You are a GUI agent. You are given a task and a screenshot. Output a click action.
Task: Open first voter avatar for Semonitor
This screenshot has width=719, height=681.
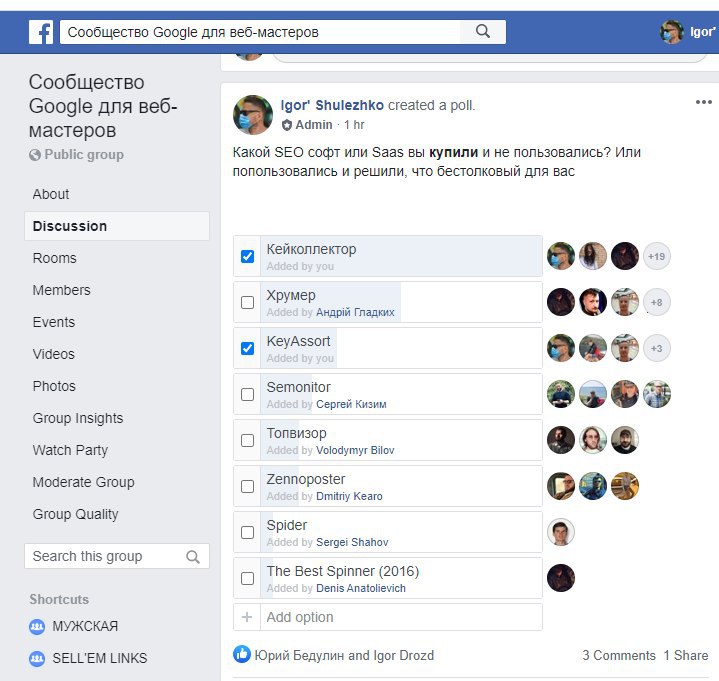561,394
